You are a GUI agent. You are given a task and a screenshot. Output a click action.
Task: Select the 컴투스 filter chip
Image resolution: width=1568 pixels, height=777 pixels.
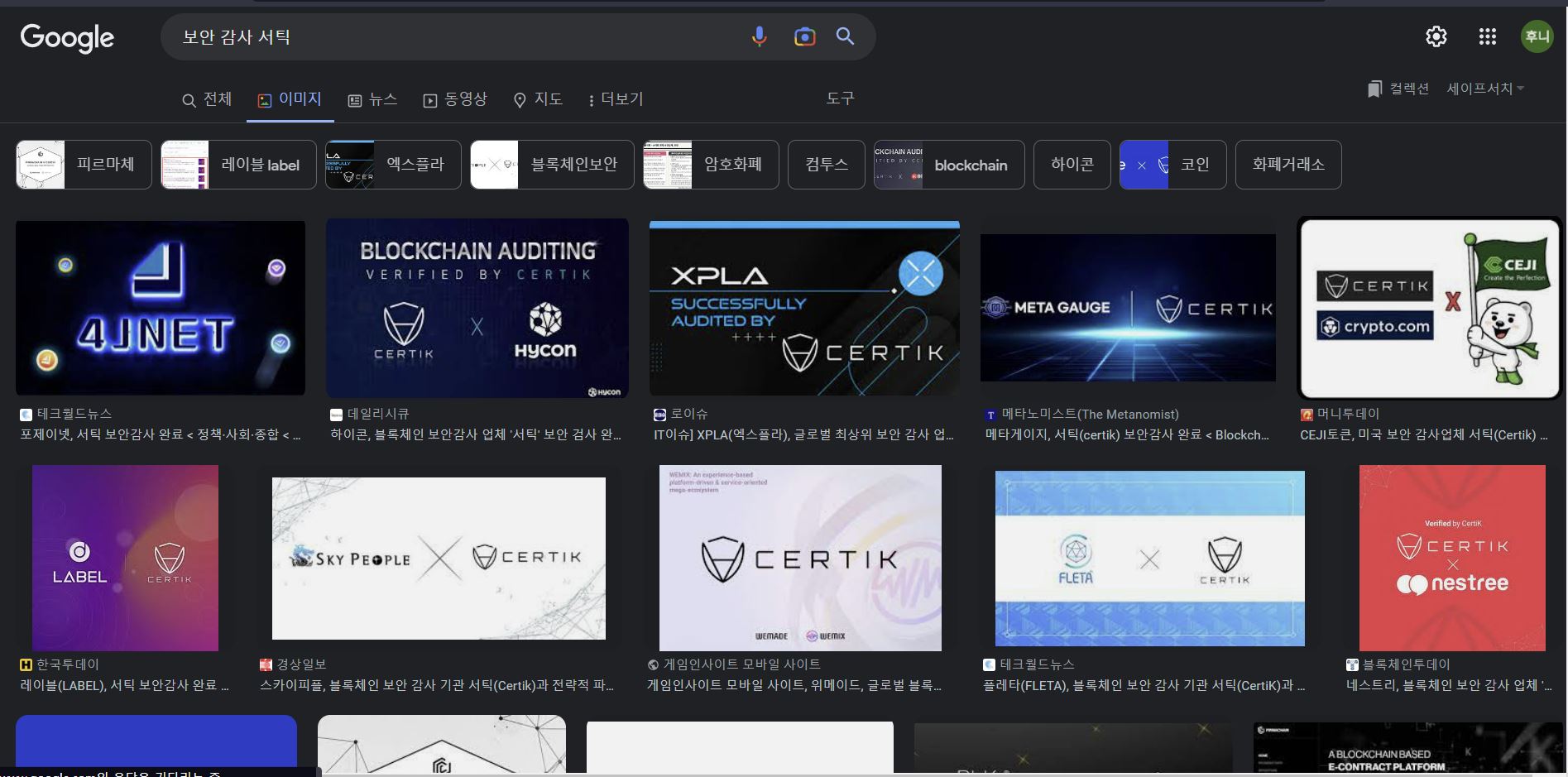827,165
